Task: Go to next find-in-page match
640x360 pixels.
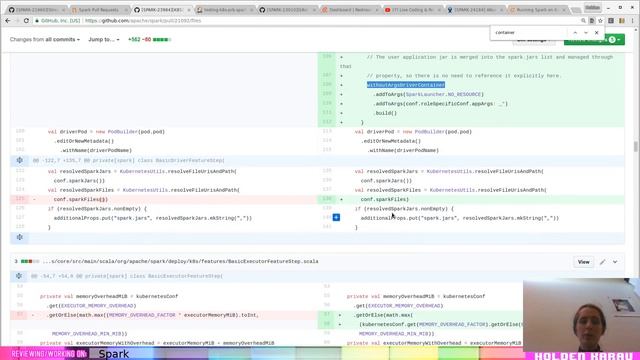Action: (586, 32)
